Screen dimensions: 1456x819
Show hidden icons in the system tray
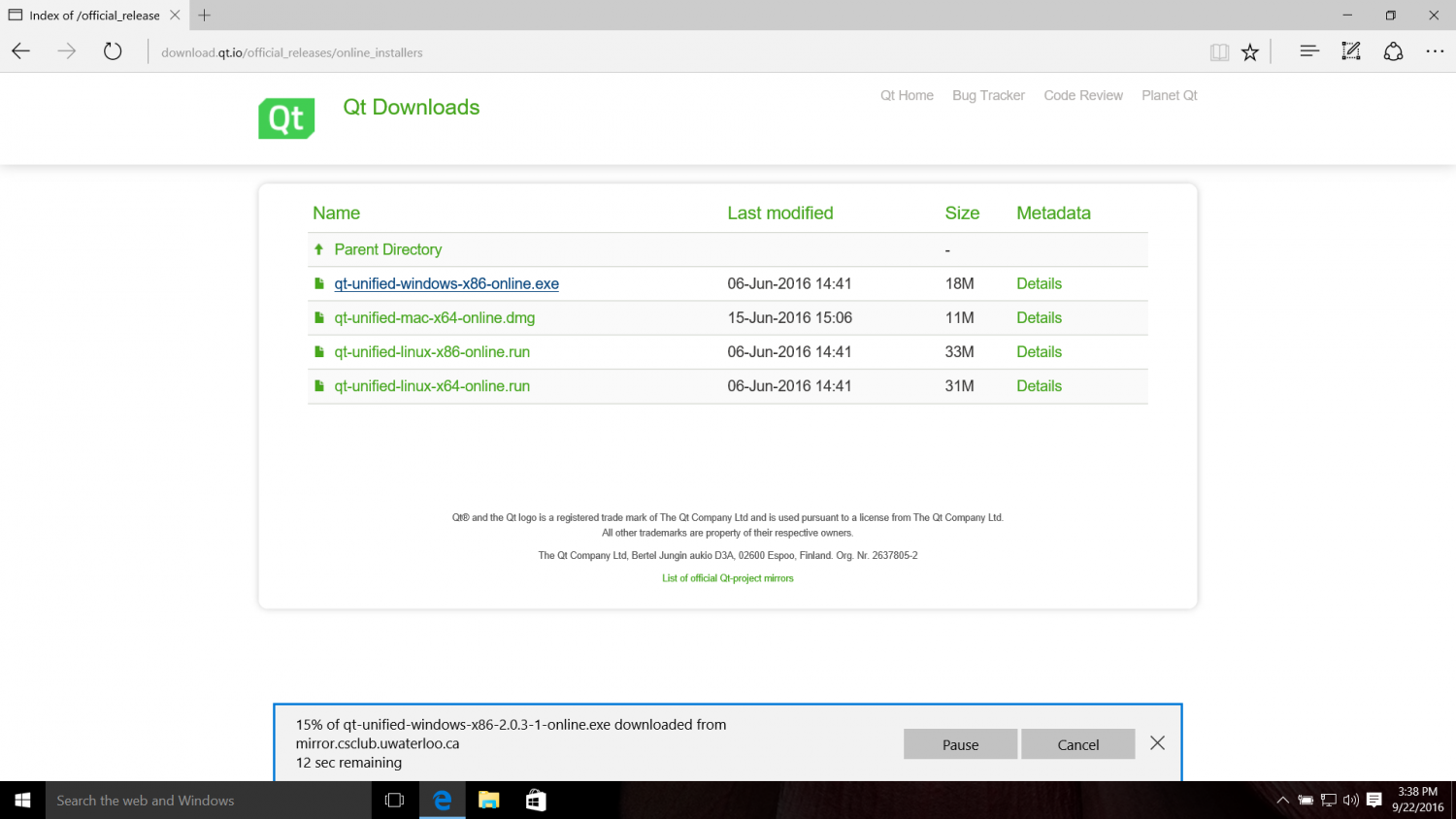(1283, 800)
